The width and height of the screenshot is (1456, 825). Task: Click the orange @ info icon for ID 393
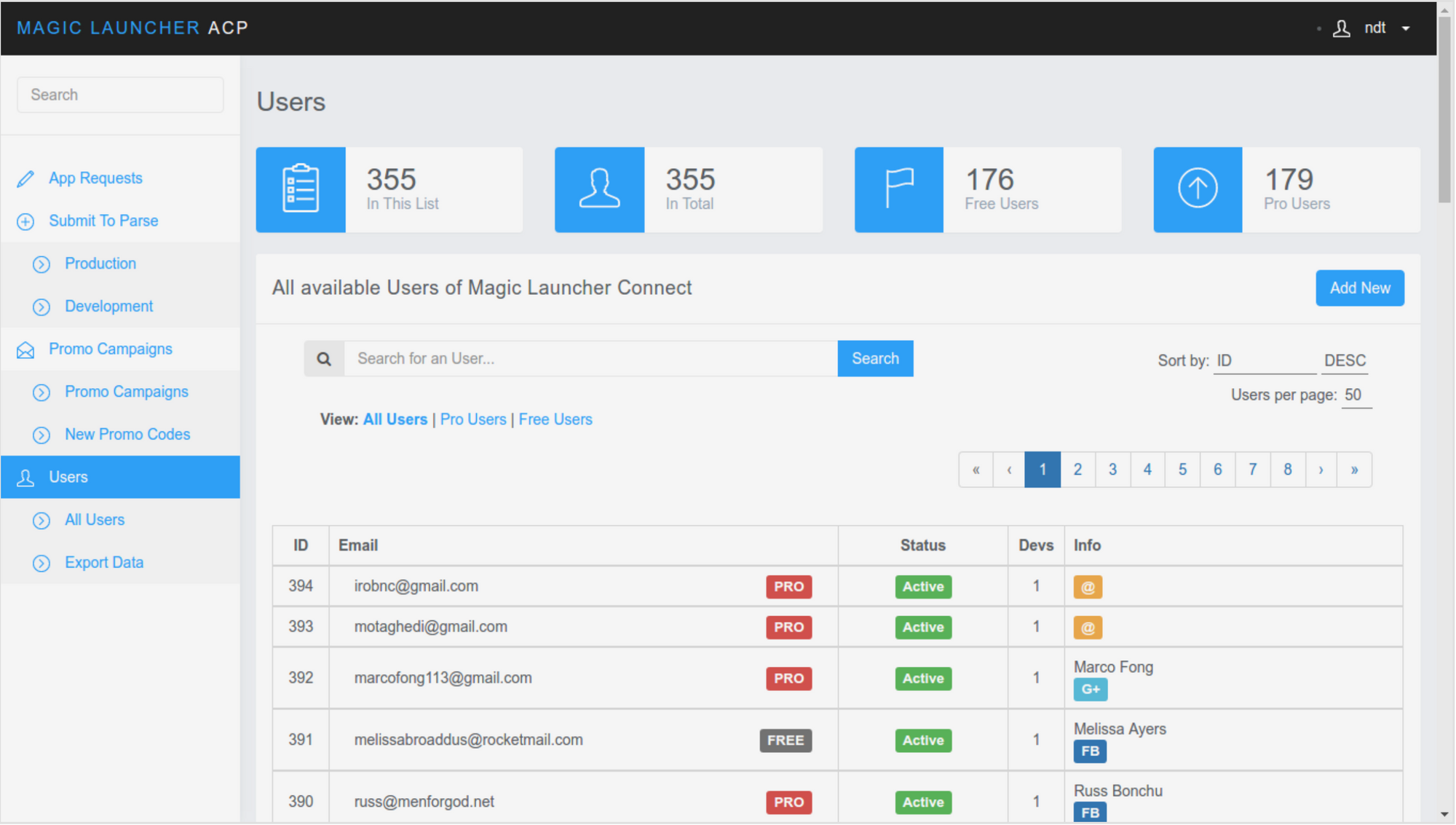click(1088, 627)
